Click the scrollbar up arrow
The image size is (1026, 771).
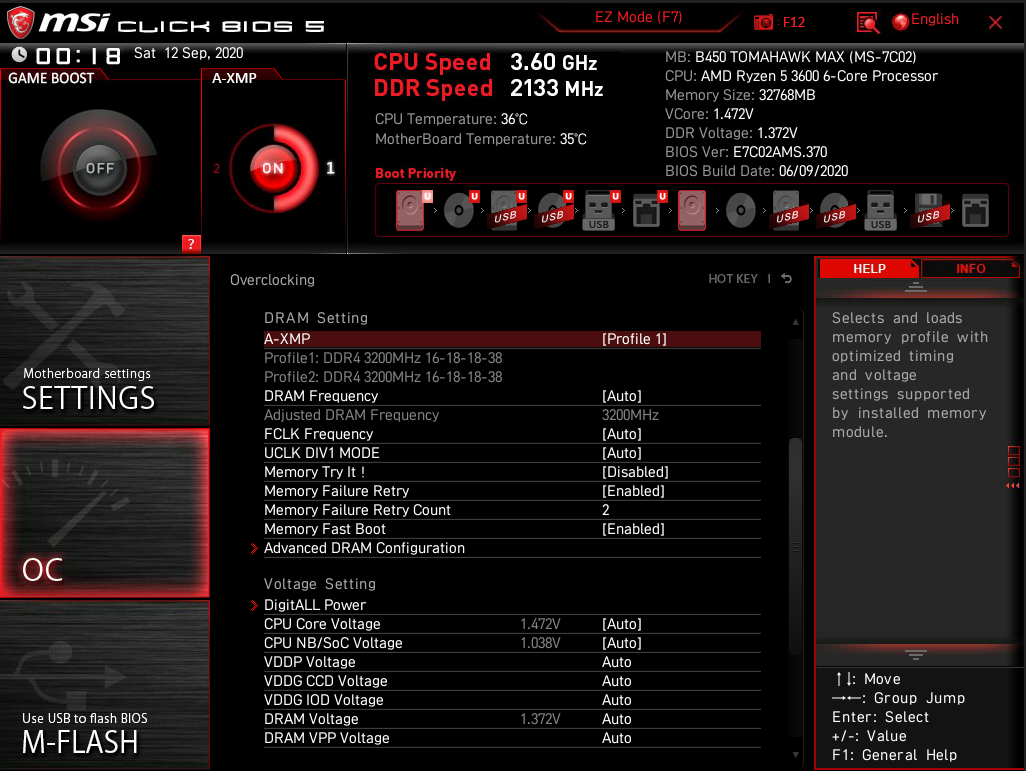point(796,322)
